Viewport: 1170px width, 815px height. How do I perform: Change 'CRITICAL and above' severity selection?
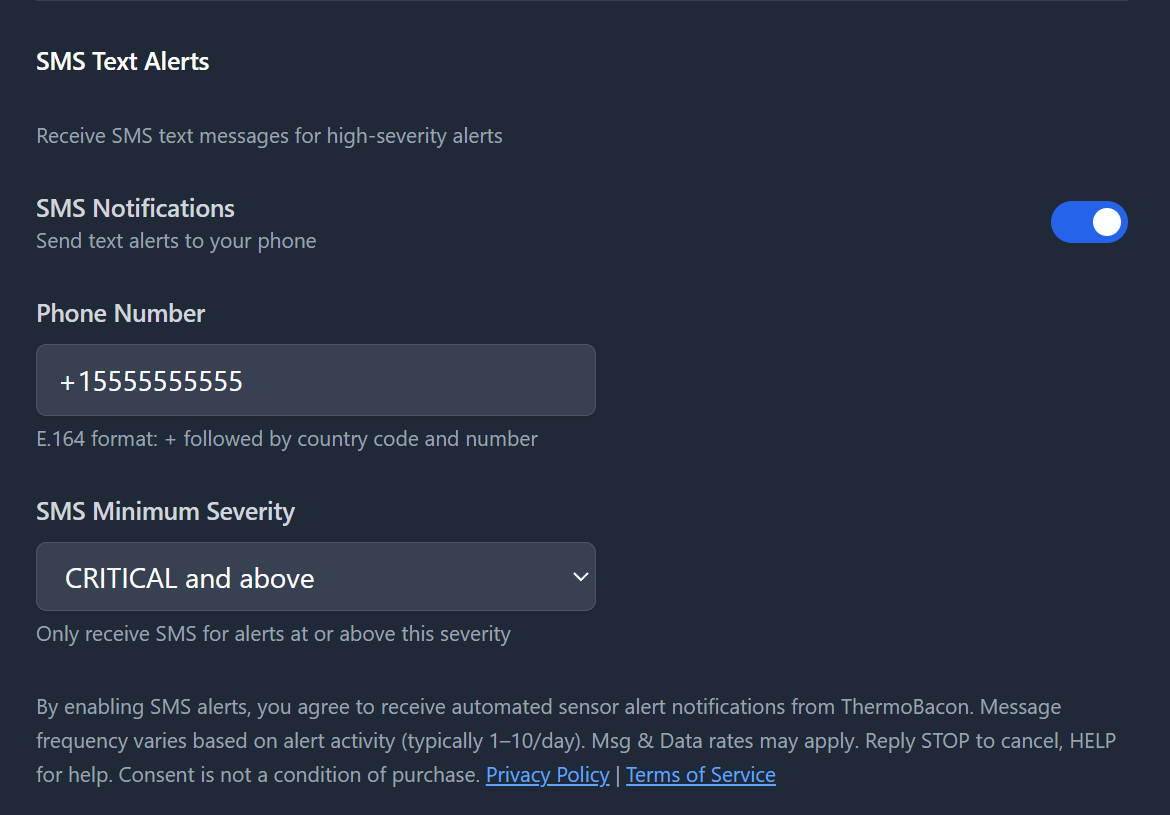316,577
